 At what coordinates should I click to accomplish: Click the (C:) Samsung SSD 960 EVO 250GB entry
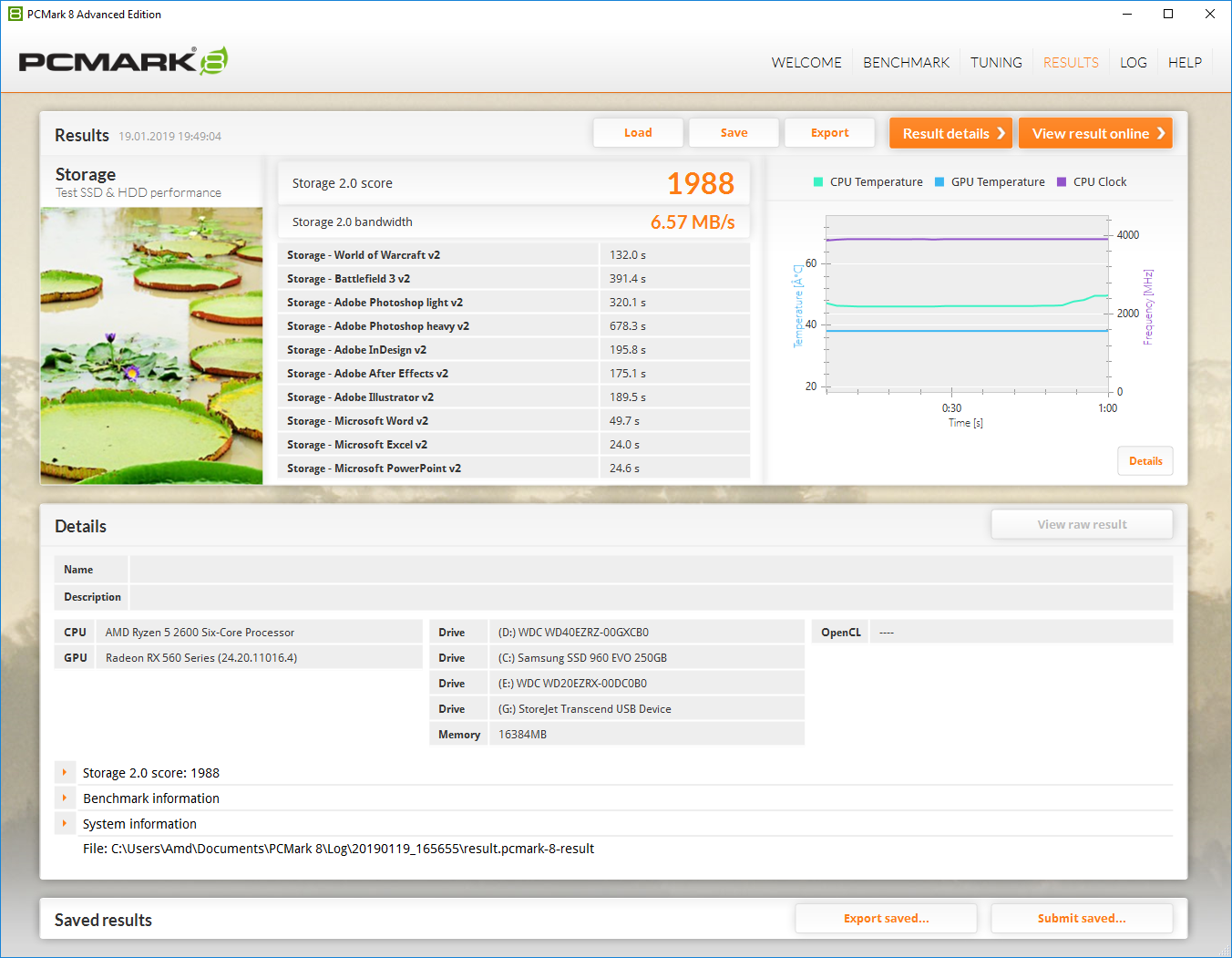point(647,657)
